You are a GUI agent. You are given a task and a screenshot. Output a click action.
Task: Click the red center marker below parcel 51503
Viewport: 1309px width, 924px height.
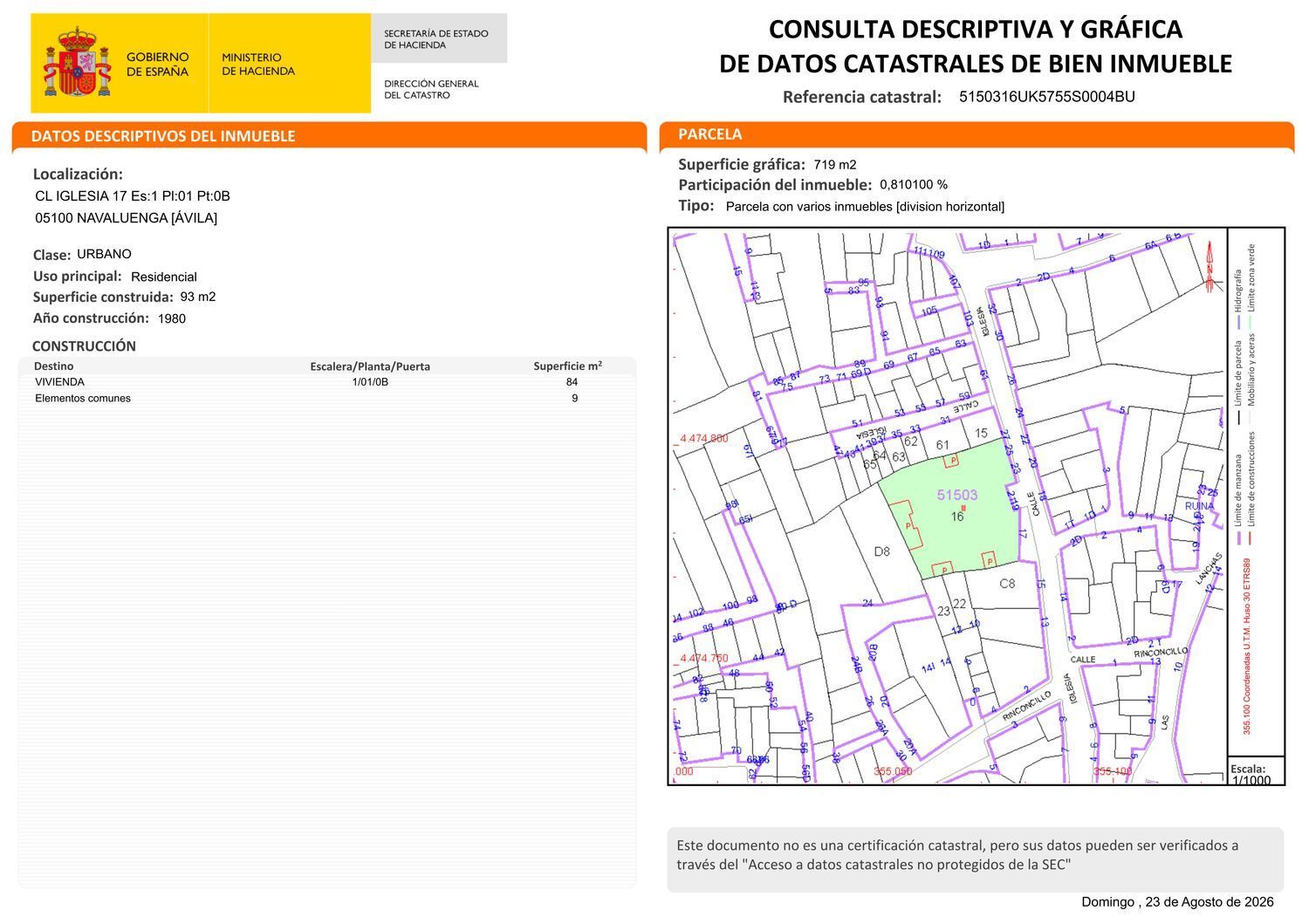pyautogui.click(x=963, y=508)
